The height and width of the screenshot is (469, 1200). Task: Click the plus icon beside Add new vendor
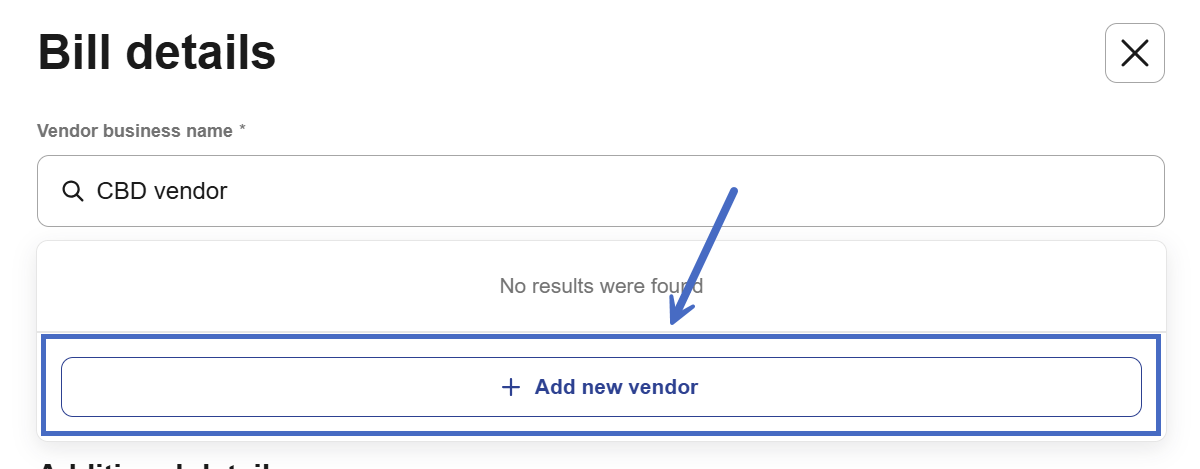click(510, 387)
